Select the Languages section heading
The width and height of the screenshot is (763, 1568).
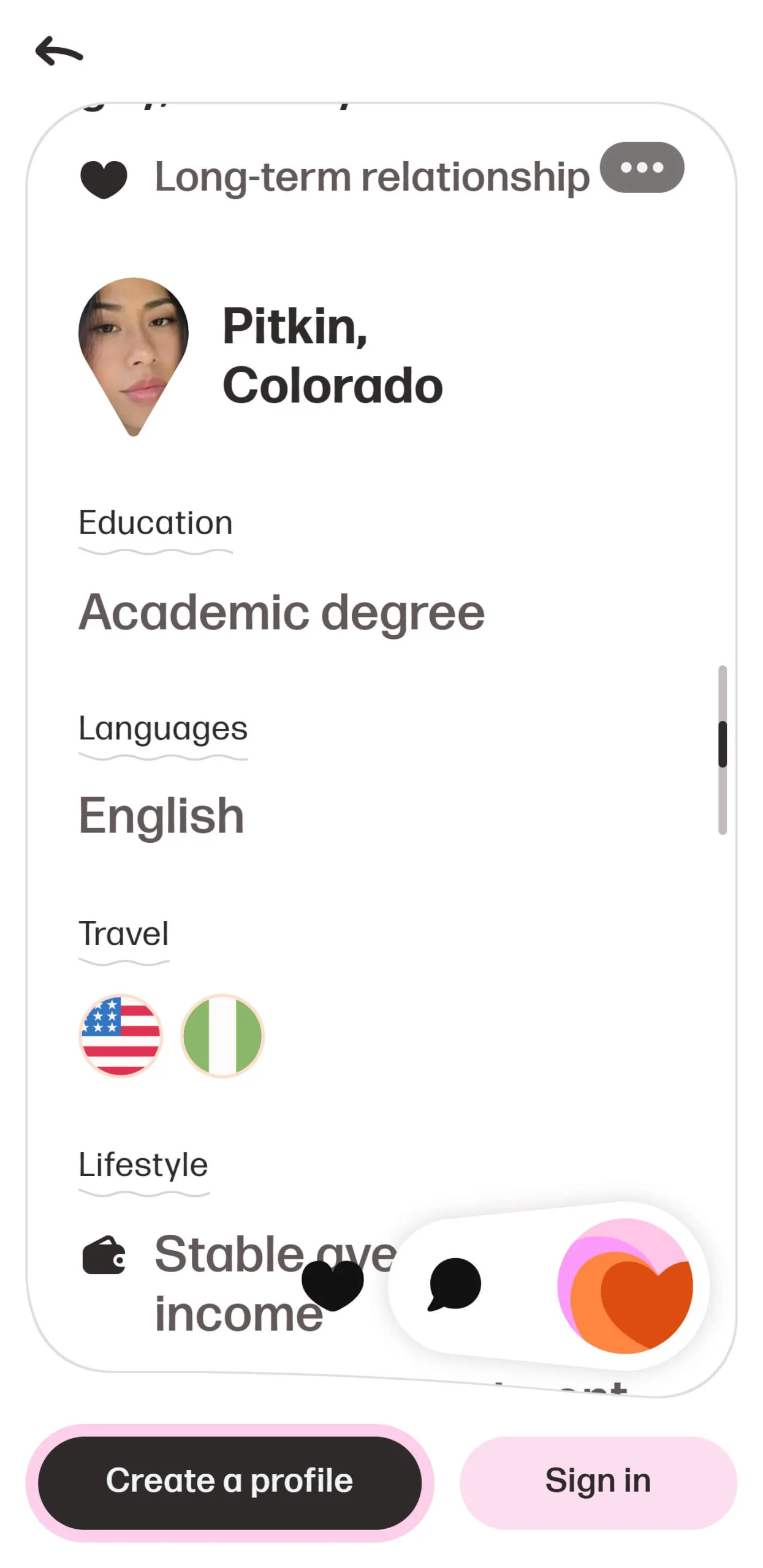(163, 728)
